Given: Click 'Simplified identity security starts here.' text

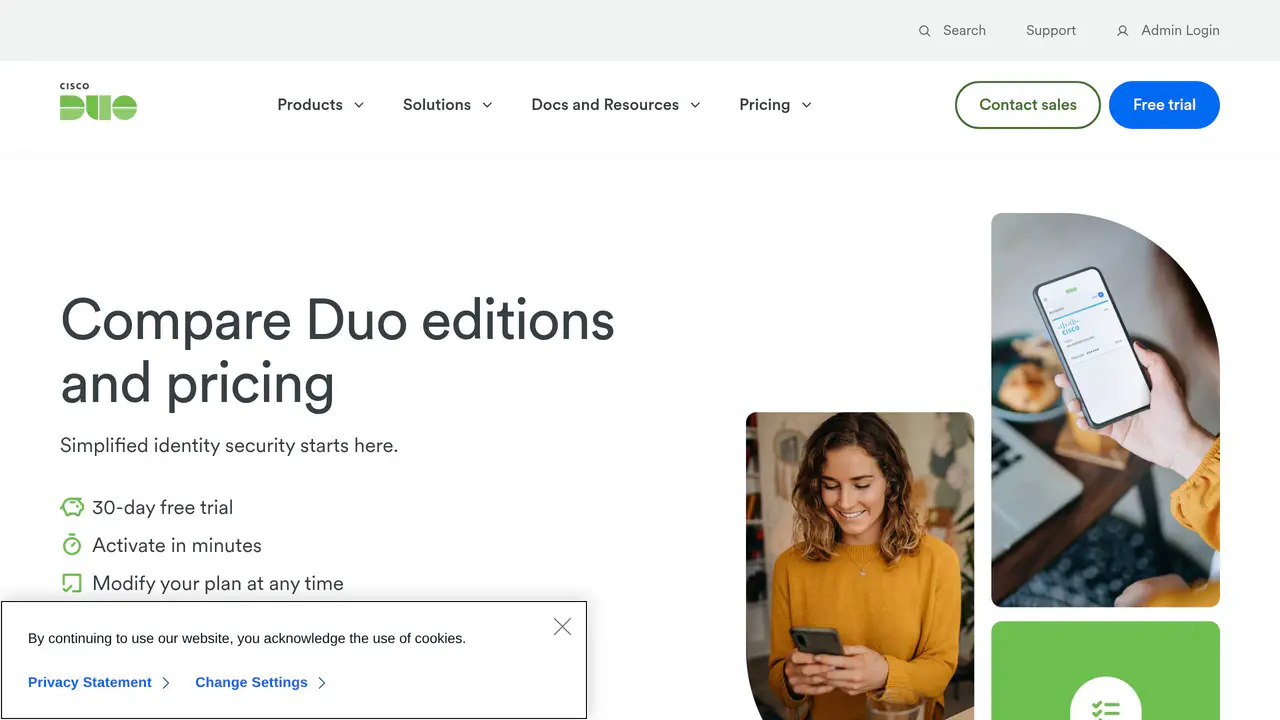Looking at the screenshot, I should pos(229,446).
